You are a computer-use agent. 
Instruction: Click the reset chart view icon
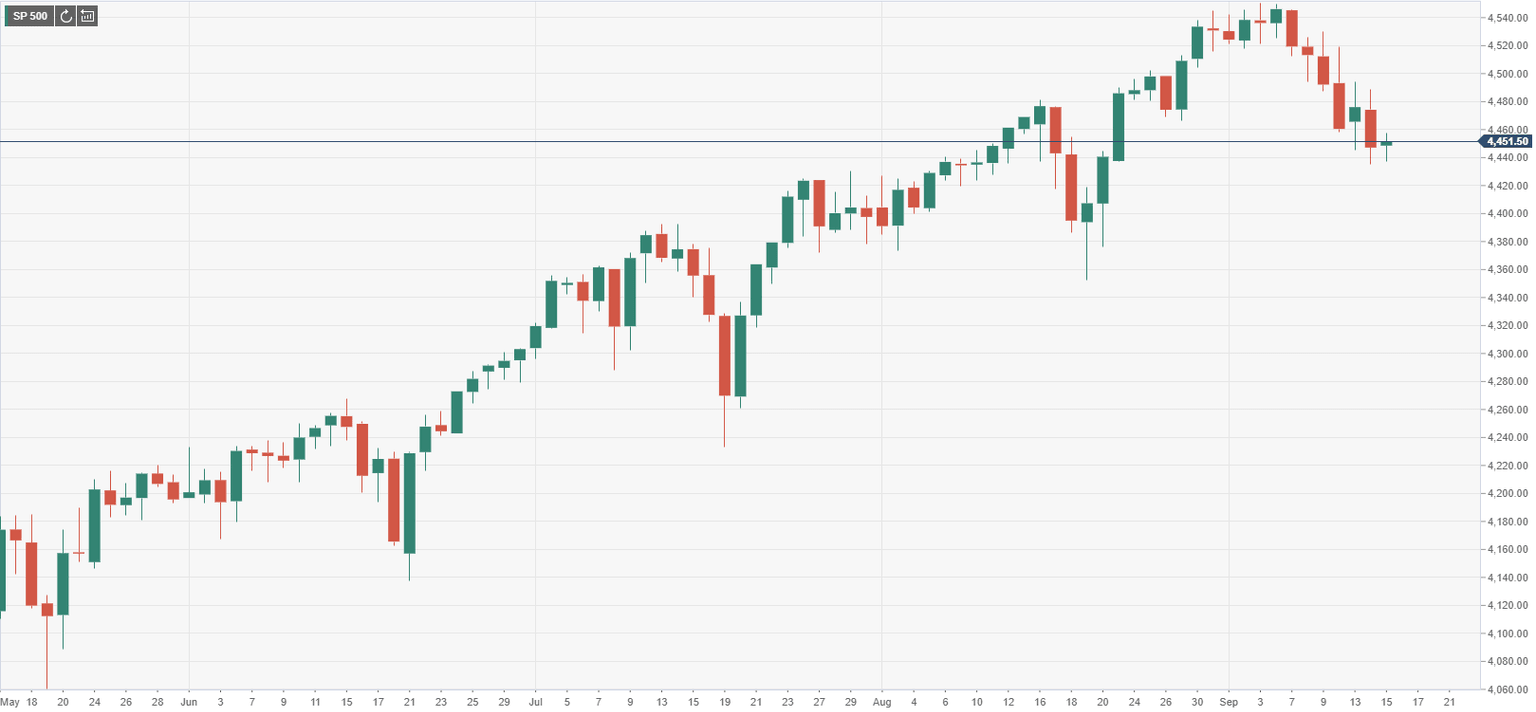(87, 16)
